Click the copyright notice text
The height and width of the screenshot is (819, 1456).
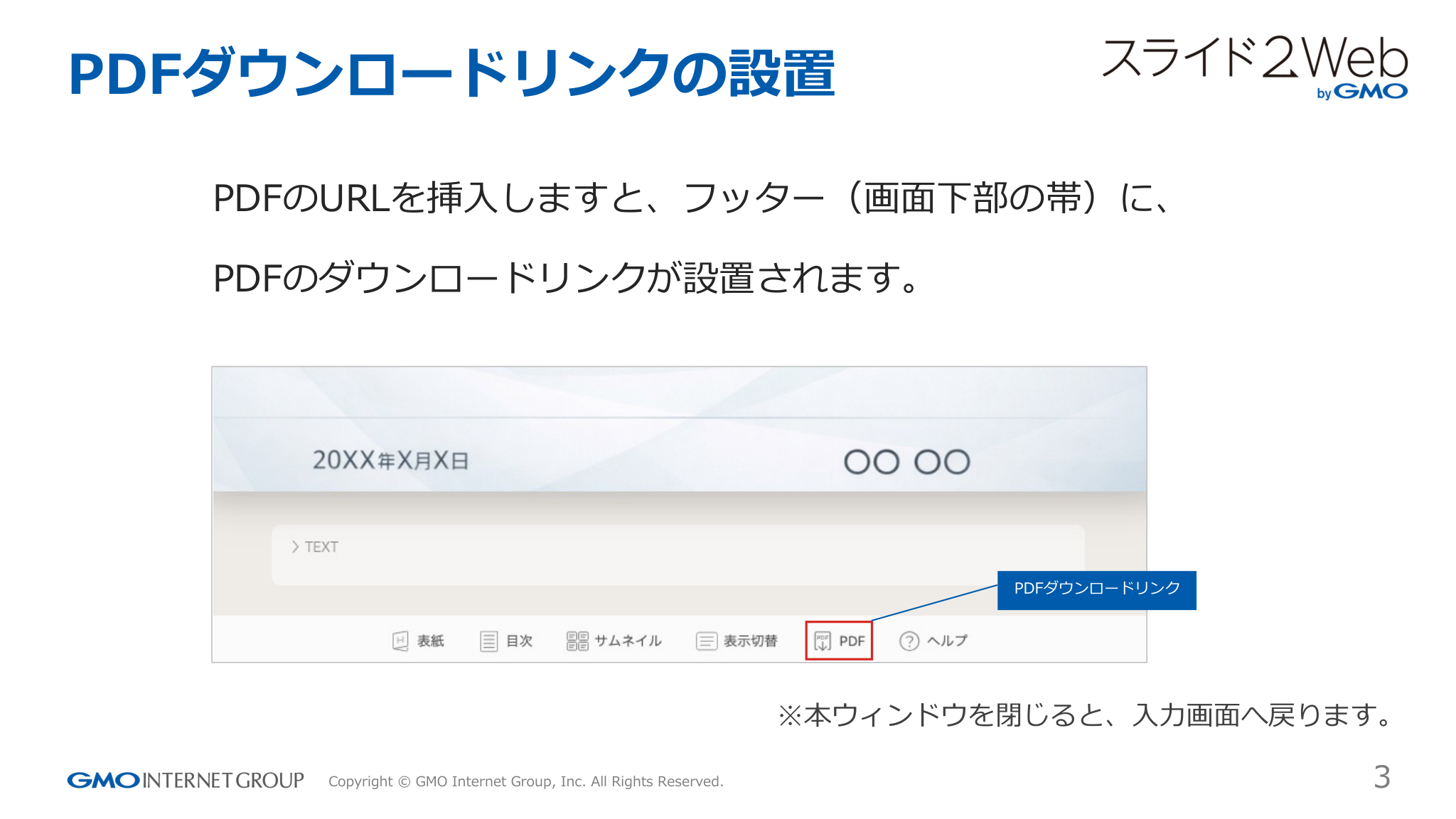pyautogui.click(x=526, y=782)
